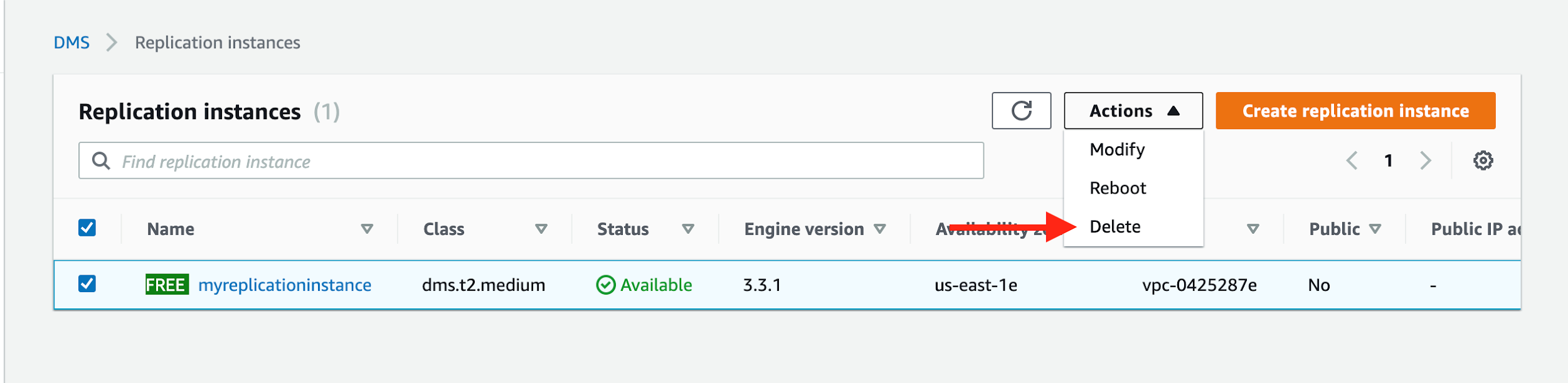The width and height of the screenshot is (1568, 383).
Task: Click the Replication instances heading
Action: coord(190,112)
